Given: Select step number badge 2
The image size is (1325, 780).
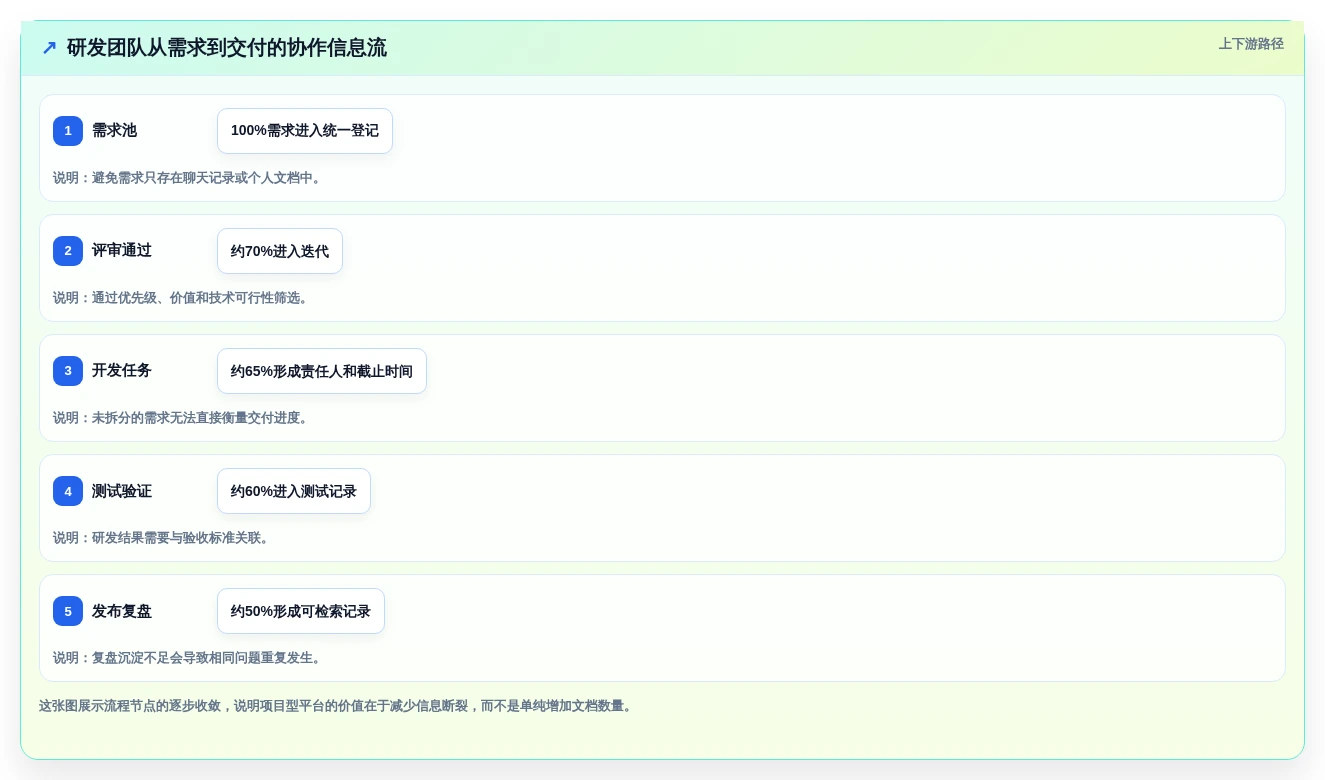Looking at the screenshot, I should [x=68, y=251].
